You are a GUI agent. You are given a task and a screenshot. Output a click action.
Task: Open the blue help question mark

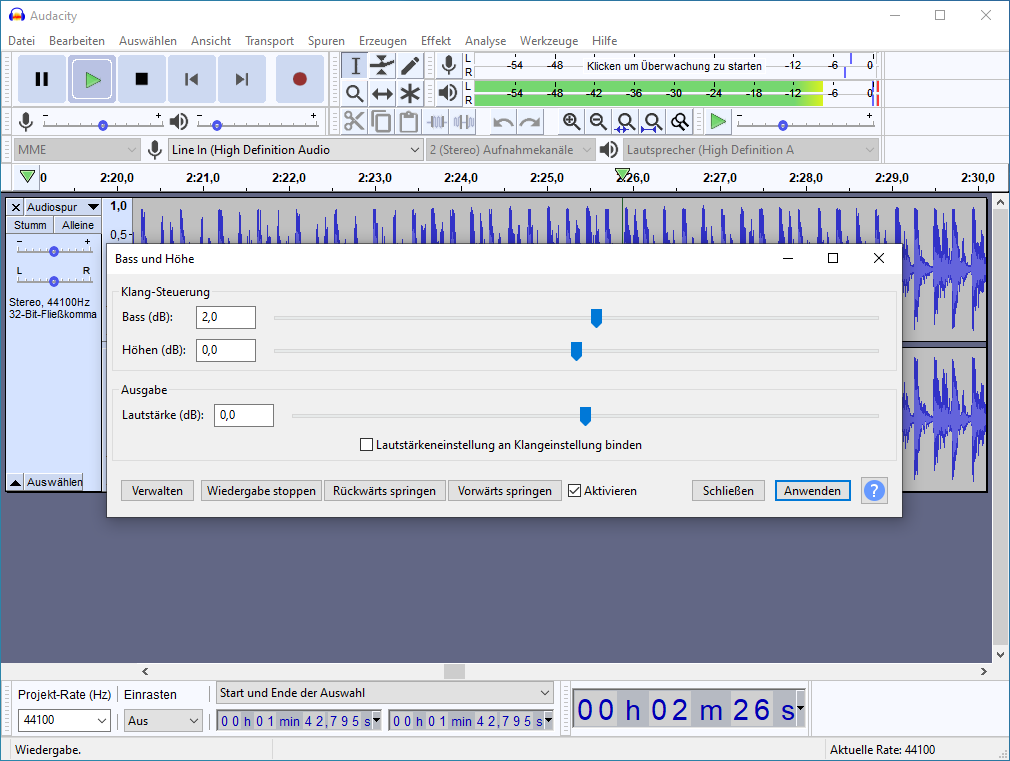pos(874,491)
